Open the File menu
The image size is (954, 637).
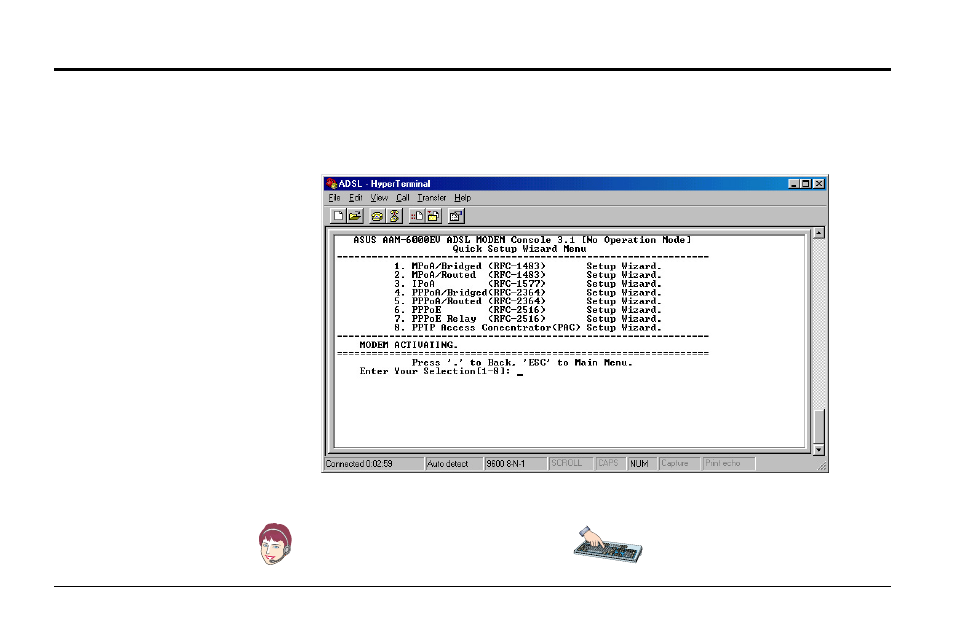[334, 198]
